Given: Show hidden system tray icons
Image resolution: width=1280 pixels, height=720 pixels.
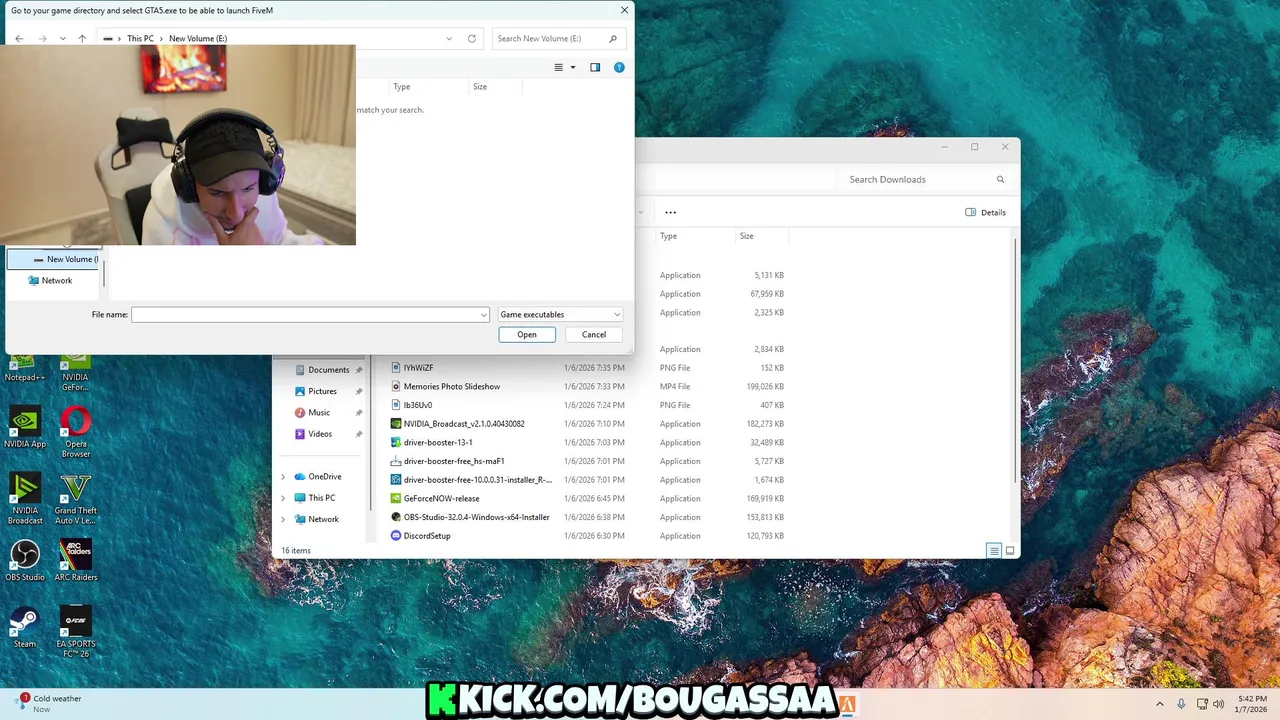Looking at the screenshot, I should [1160, 704].
